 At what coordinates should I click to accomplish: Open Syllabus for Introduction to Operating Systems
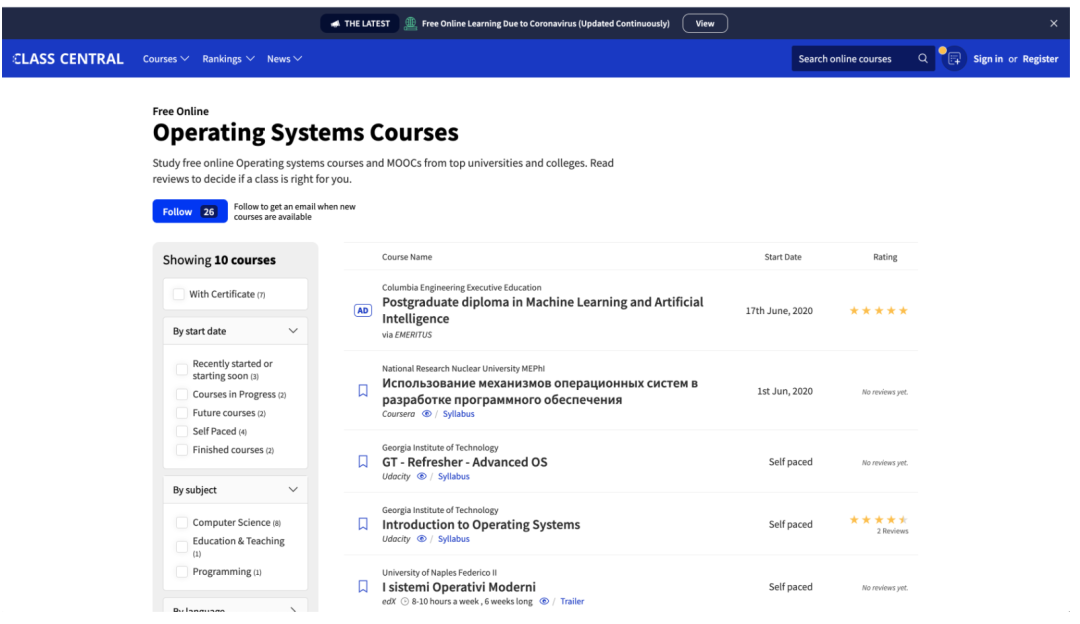pyautogui.click(x=454, y=539)
